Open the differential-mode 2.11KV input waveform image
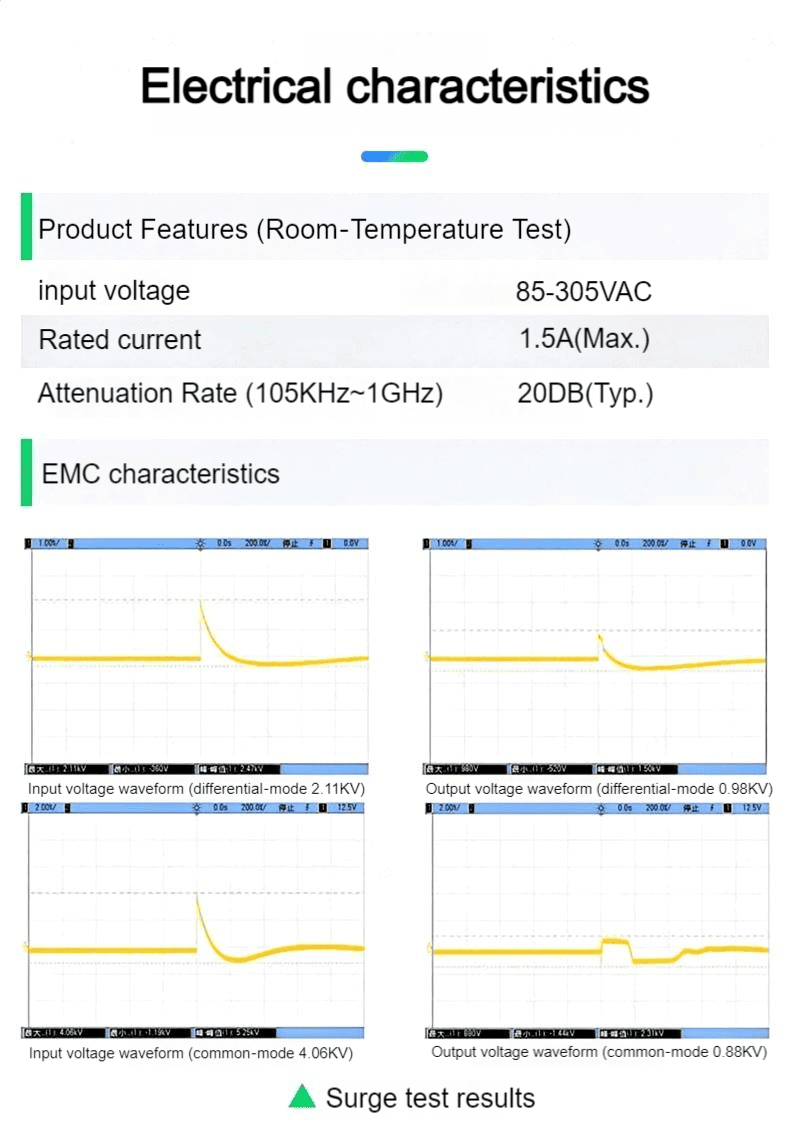 (x=197, y=656)
